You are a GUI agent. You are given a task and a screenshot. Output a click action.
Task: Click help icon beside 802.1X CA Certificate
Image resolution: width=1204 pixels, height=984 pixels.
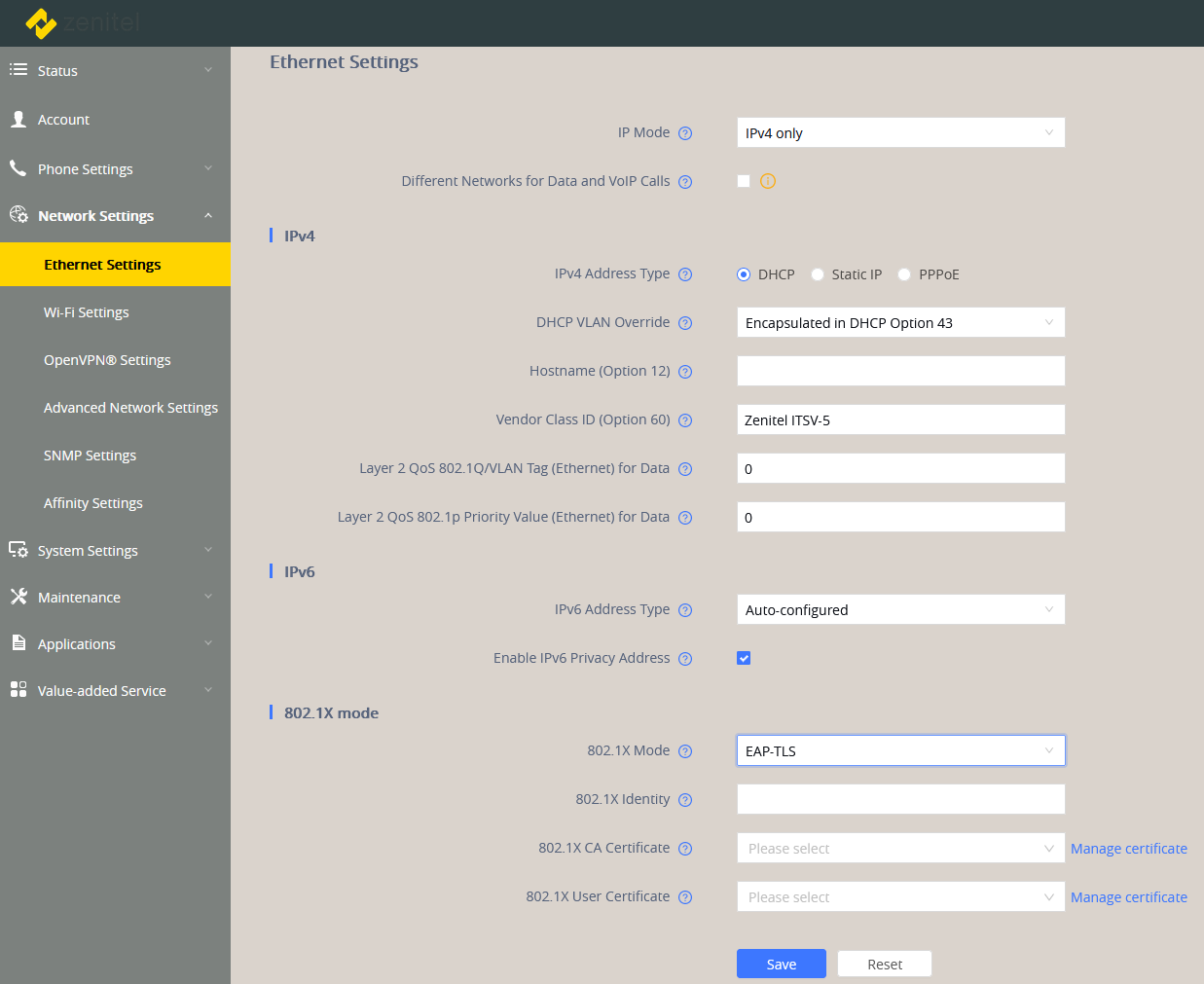tap(685, 849)
